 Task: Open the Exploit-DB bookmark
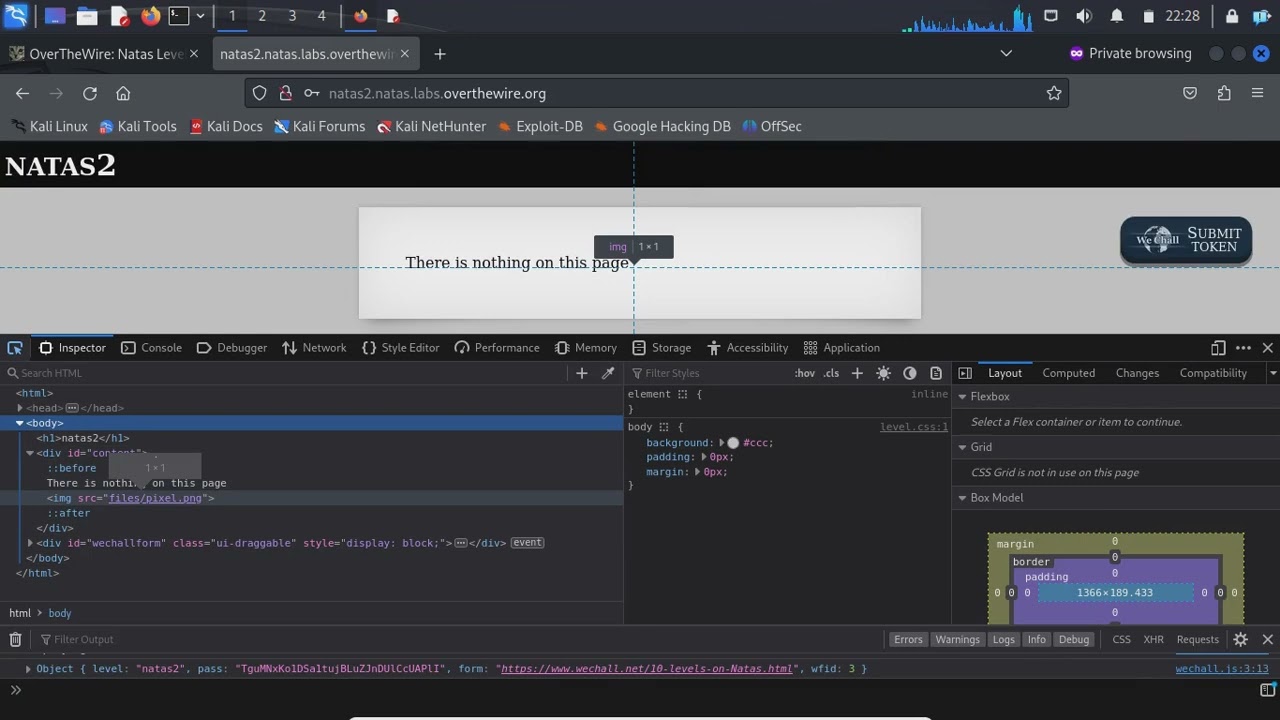coord(540,126)
